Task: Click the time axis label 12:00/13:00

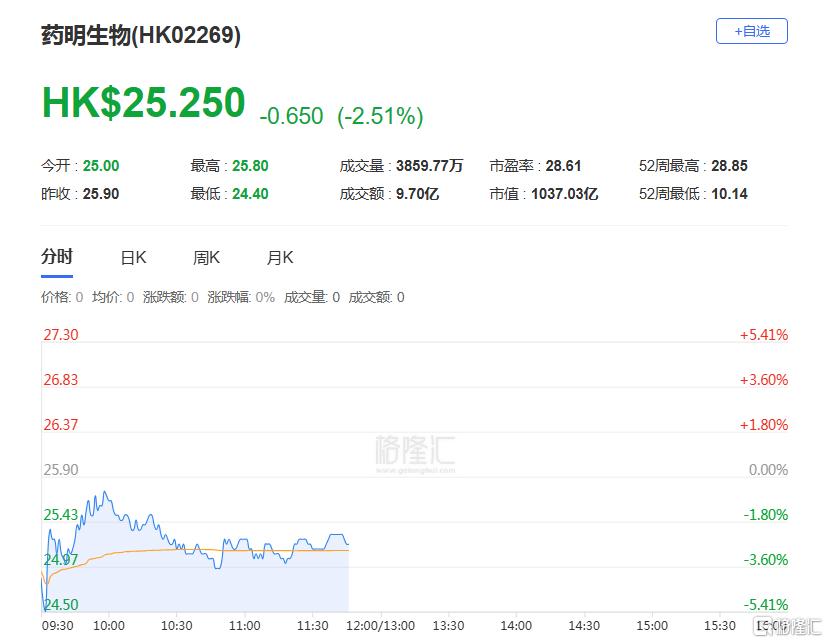Action: pos(380,626)
